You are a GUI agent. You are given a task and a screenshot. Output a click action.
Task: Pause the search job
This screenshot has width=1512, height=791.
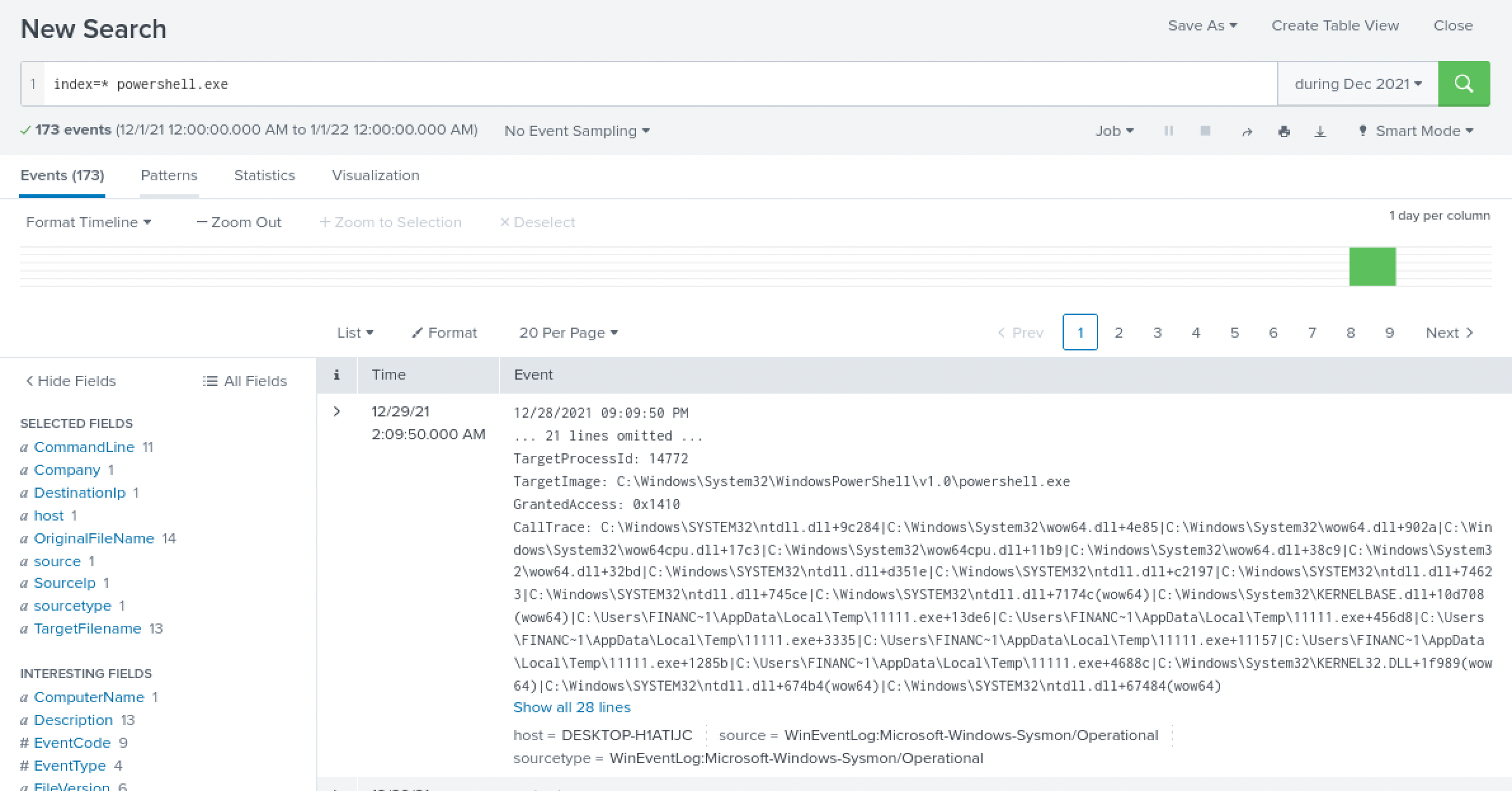click(1169, 131)
